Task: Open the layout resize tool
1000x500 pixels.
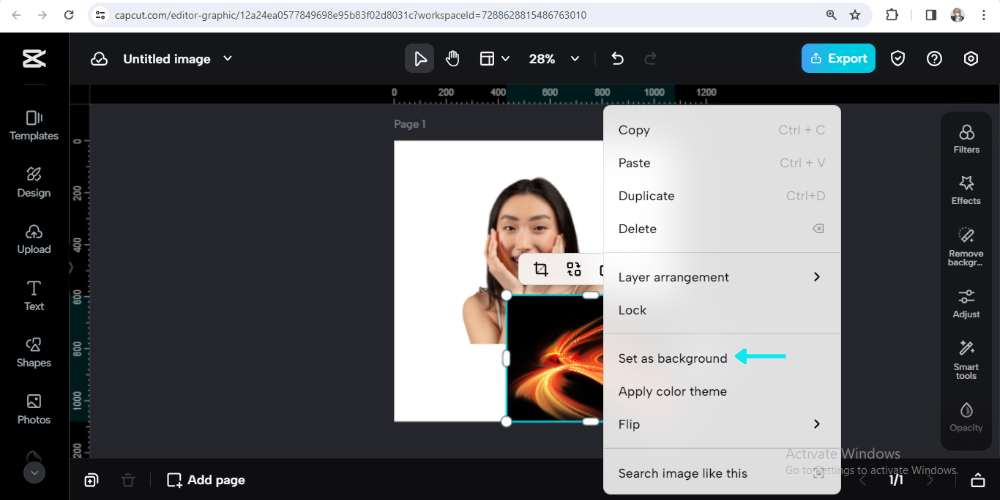Action: [x=494, y=59]
